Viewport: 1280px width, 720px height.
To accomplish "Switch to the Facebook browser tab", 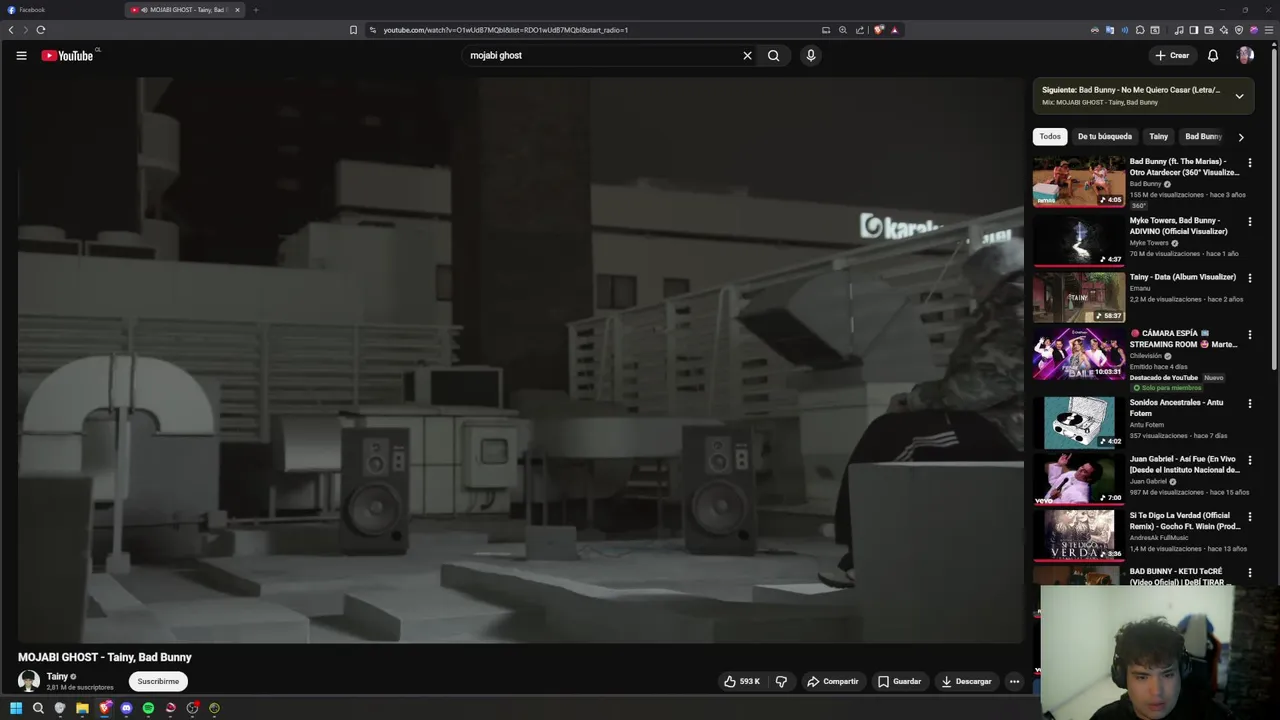I will [x=60, y=10].
